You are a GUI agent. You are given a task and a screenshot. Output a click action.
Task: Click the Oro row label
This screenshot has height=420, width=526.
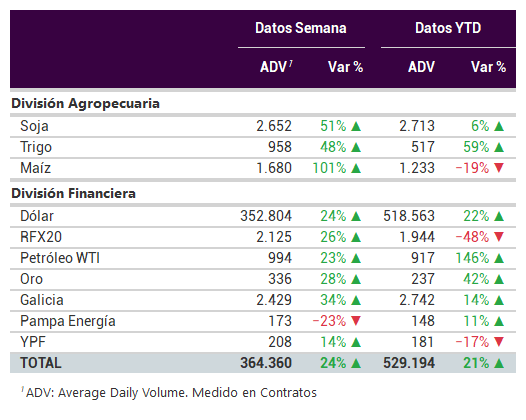coord(32,279)
